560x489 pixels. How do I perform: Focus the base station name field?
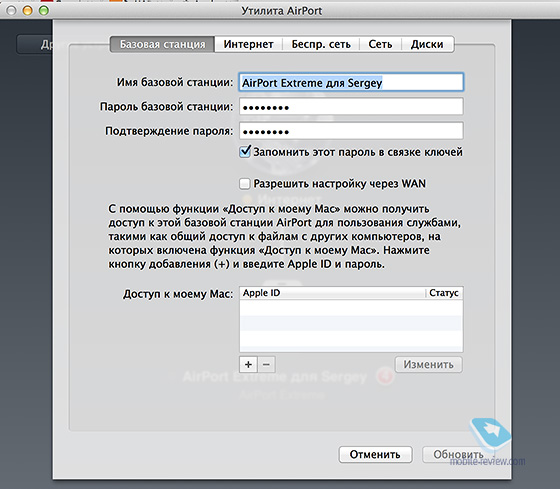(x=351, y=83)
